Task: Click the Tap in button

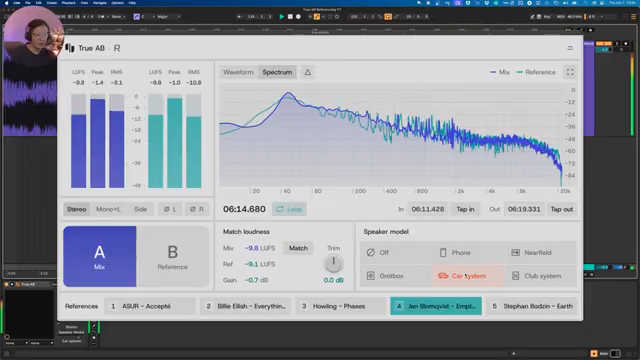Action: pyautogui.click(x=465, y=209)
